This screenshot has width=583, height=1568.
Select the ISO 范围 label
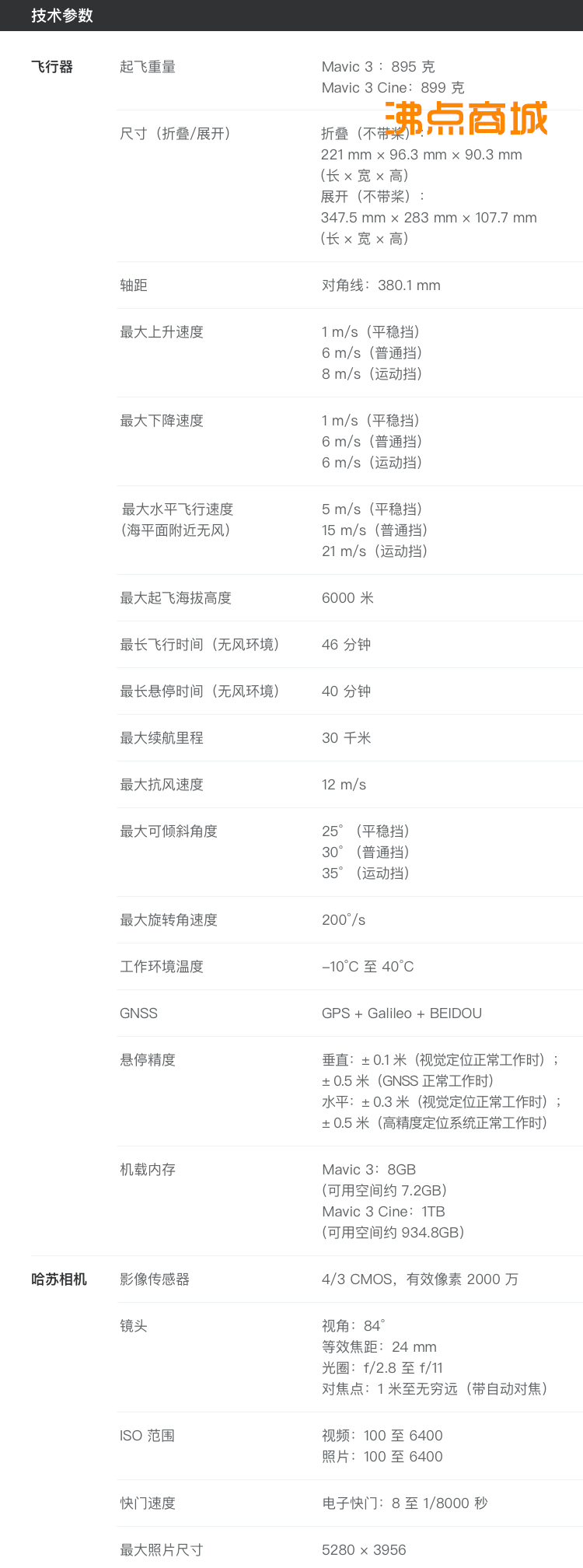click(147, 1436)
